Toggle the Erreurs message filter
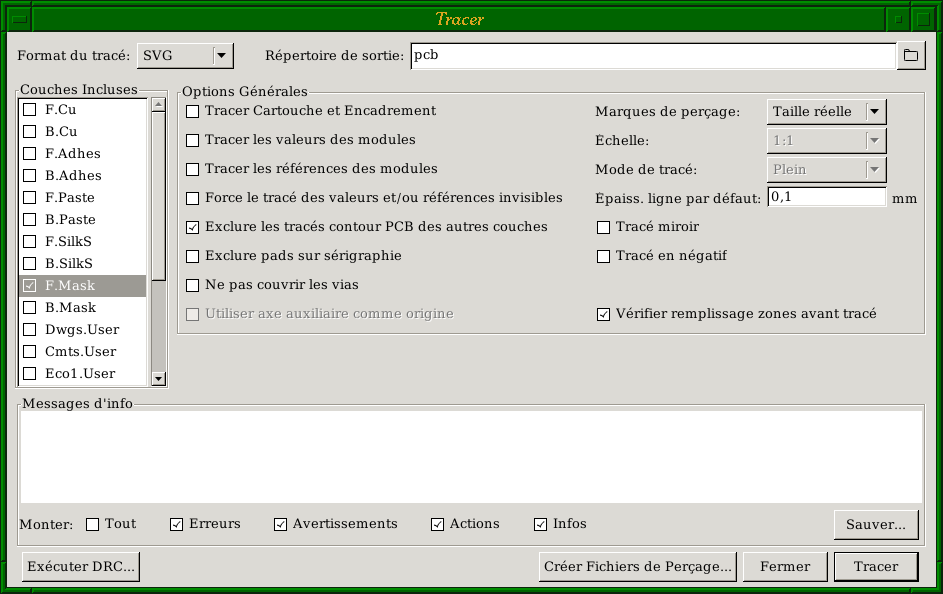This screenshot has height=594, width=943. 177,524
